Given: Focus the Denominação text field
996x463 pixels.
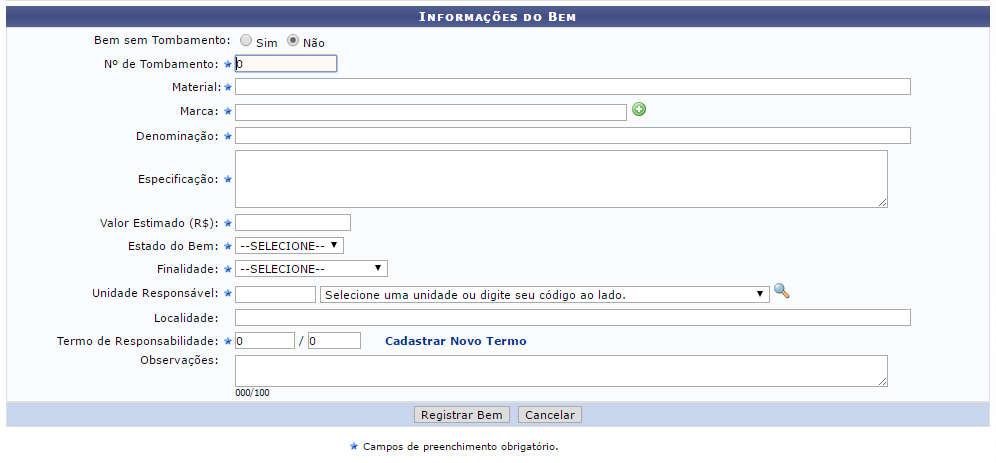Looking at the screenshot, I should [x=572, y=135].
